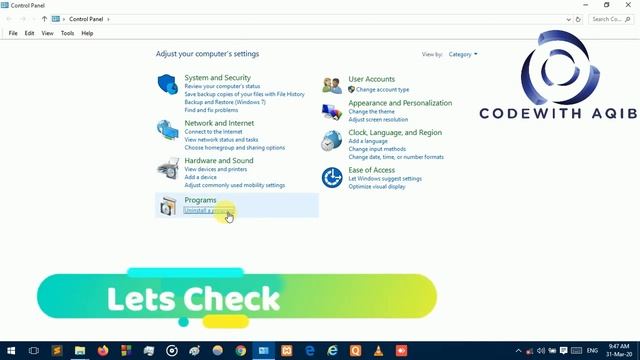640x360 pixels.
Task: Click the Network and Internet globe icon
Action: pyautogui.click(x=167, y=130)
